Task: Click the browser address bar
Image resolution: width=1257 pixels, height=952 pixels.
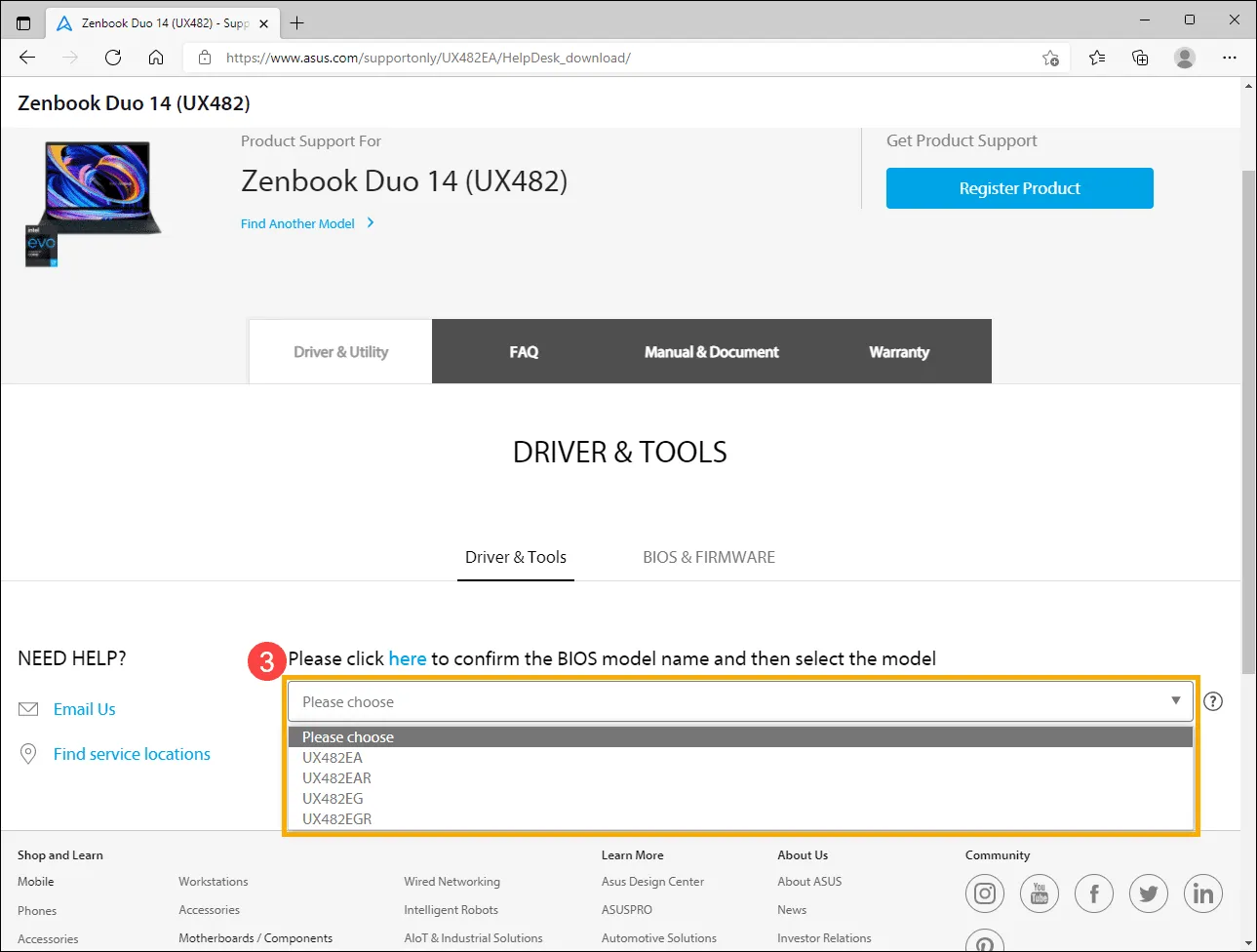Action: pyautogui.click(x=624, y=58)
